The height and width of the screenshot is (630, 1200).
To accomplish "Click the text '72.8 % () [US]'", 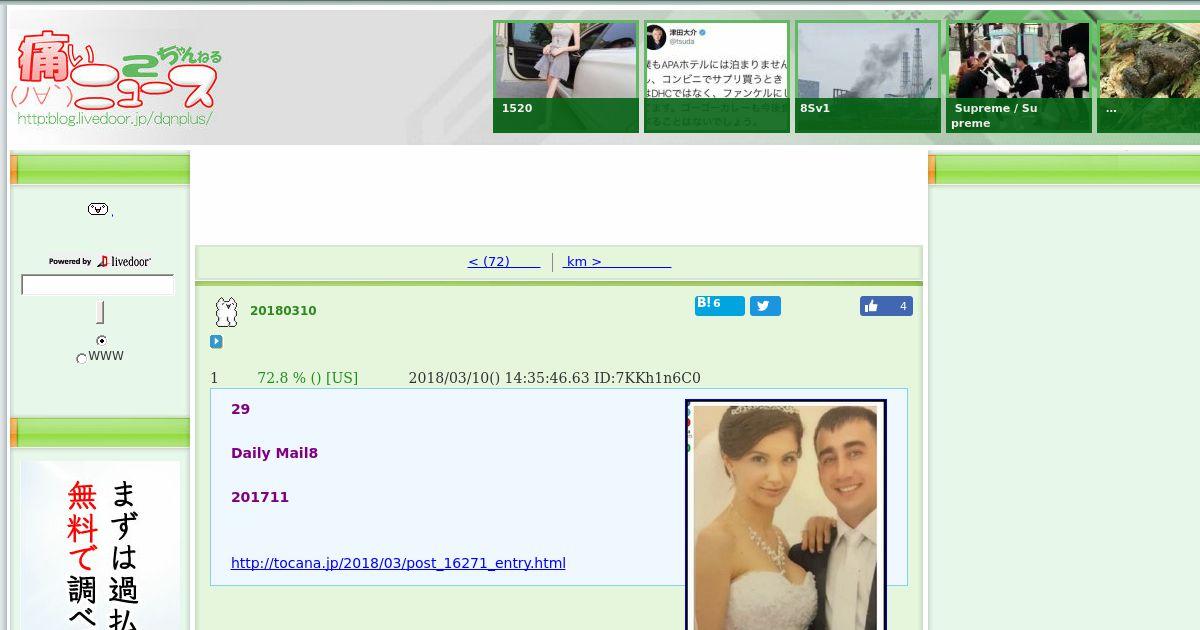I will (x=307, y=378).
